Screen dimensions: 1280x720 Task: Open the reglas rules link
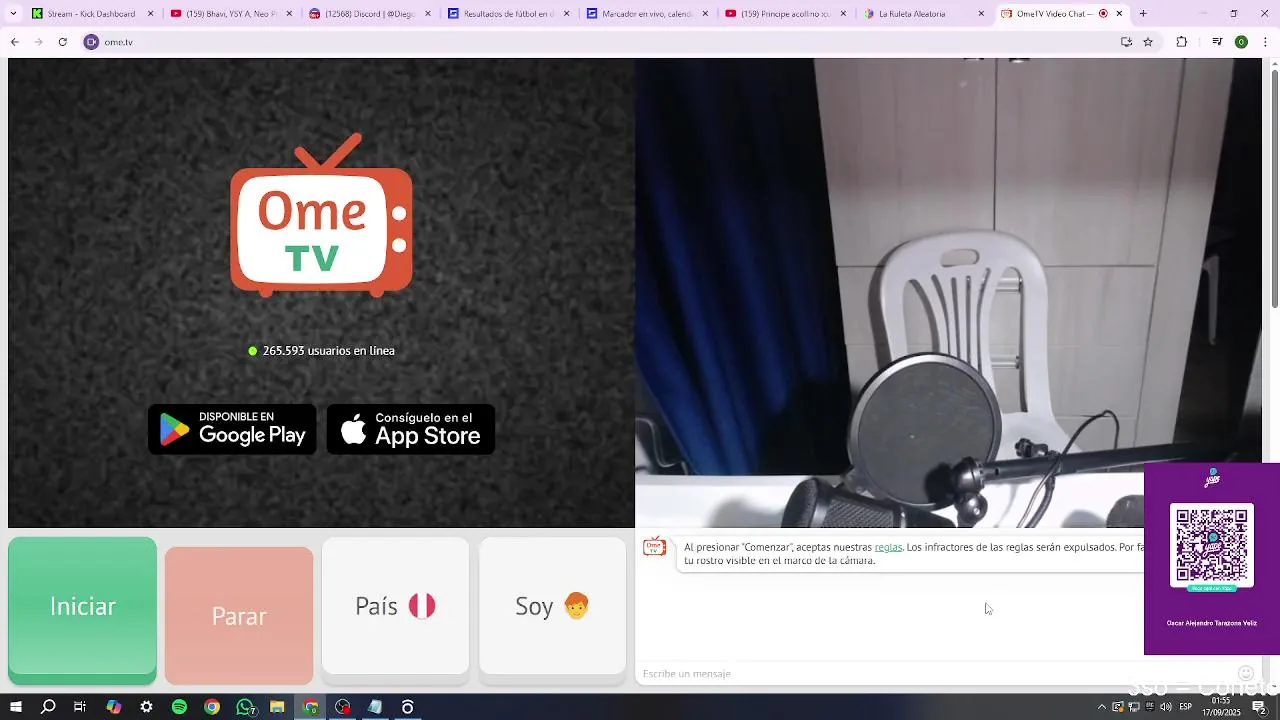888,547
